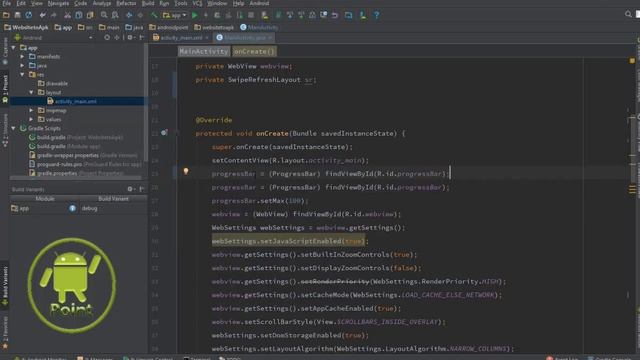Image resolution: width=640 pixels, height=360 pixels.
Task: Click the Paste toolbar icon
Action: (x=90, y=15)
